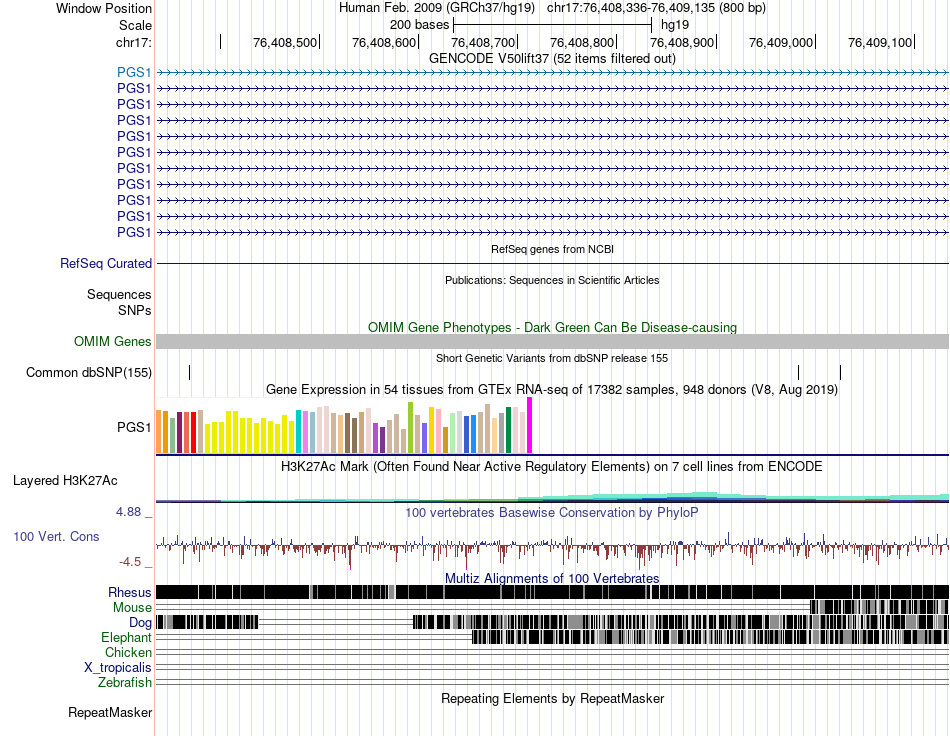Click Short Genetic Variants from dbSNP title
Image resolution: width=950 pixels, height=736 pixels.
[552, 359]
